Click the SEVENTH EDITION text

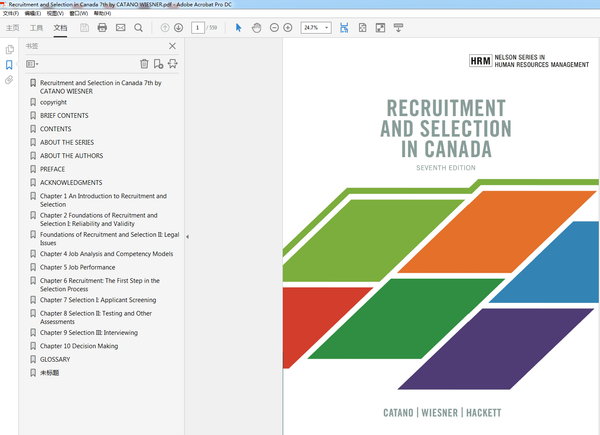point(446,168)
